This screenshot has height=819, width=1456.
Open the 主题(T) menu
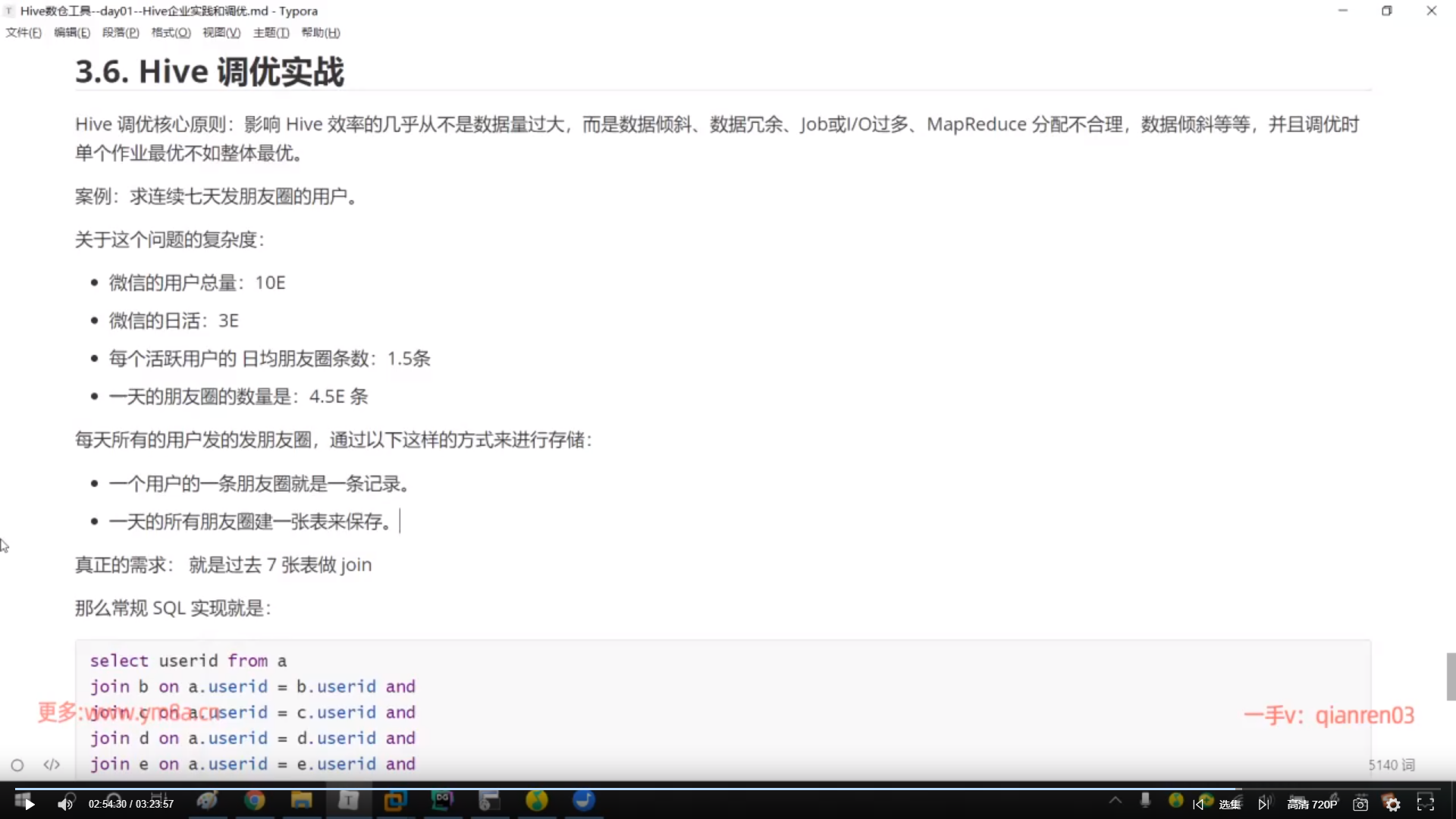click(x=271, y=33)
